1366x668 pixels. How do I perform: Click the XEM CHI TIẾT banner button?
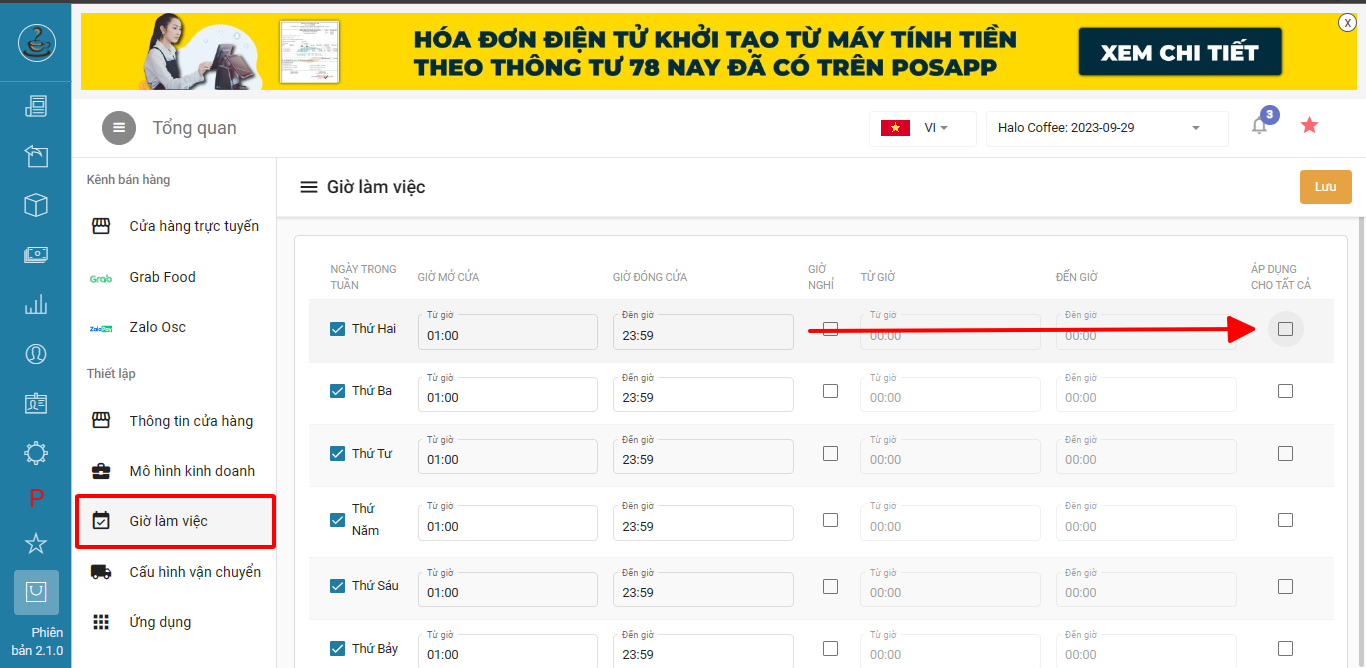[1179, 53]
